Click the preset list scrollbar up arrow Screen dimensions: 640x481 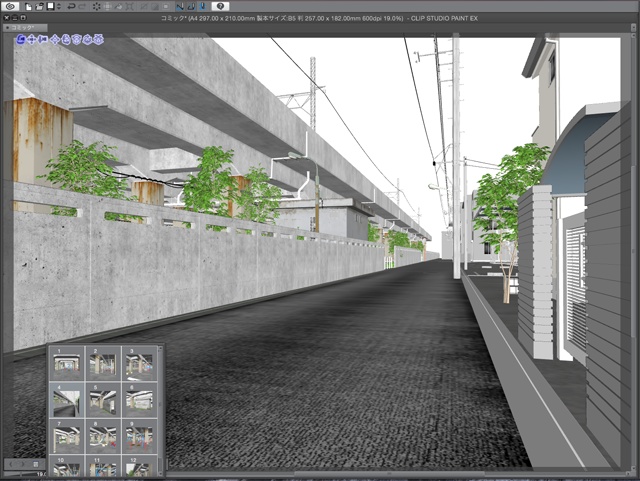160,348
